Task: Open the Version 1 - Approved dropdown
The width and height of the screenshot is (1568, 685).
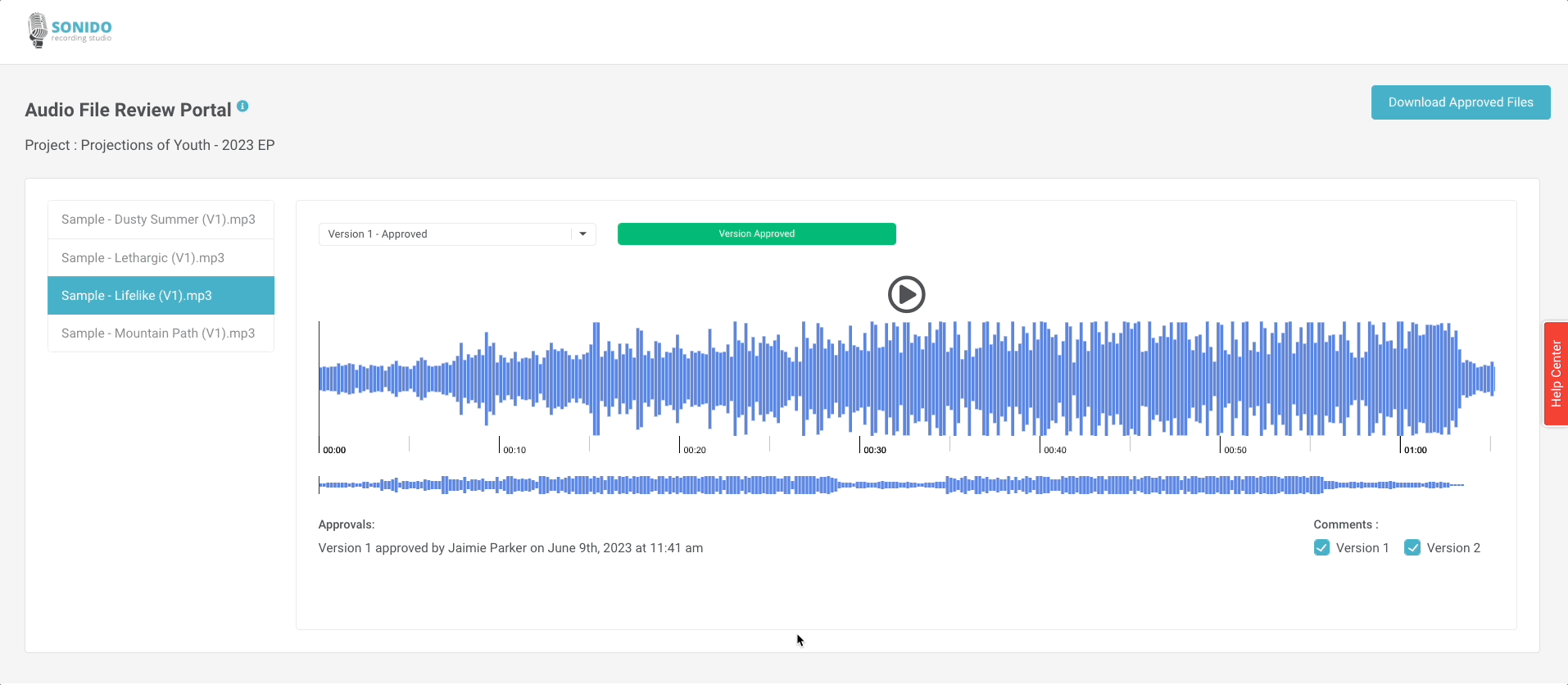Action: [446, 234]
